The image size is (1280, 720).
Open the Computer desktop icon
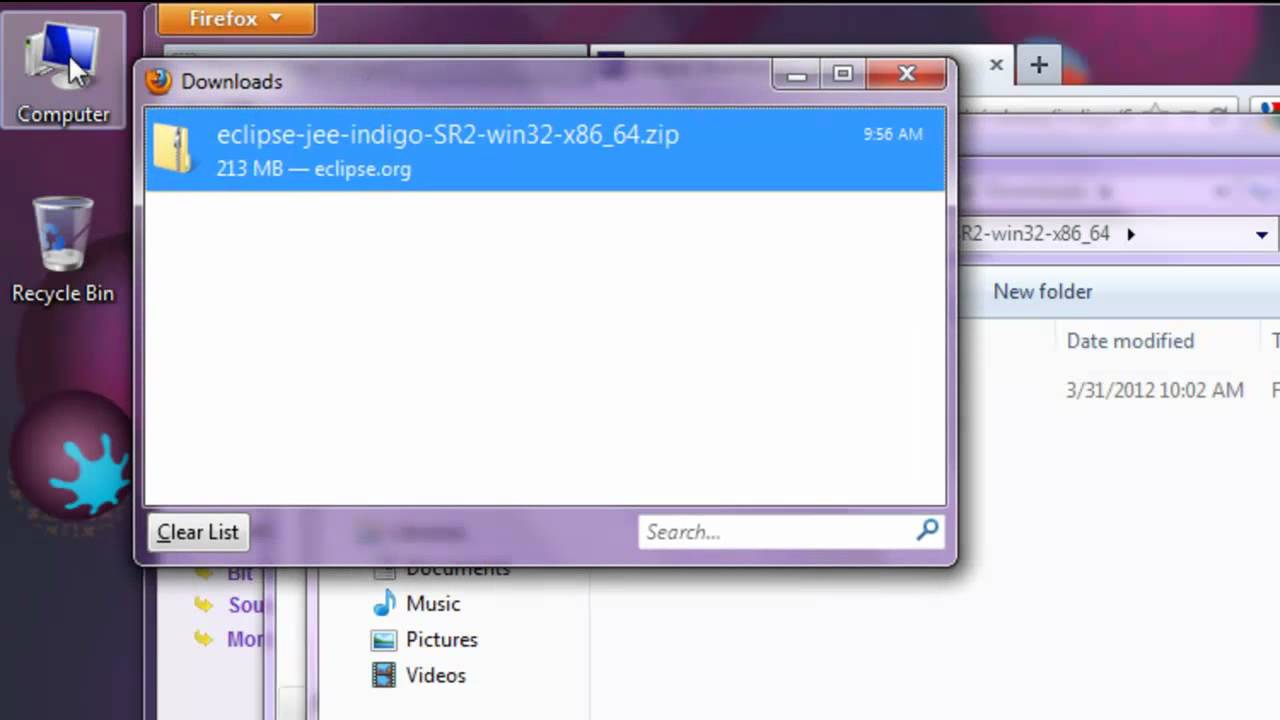pos(63,70)
